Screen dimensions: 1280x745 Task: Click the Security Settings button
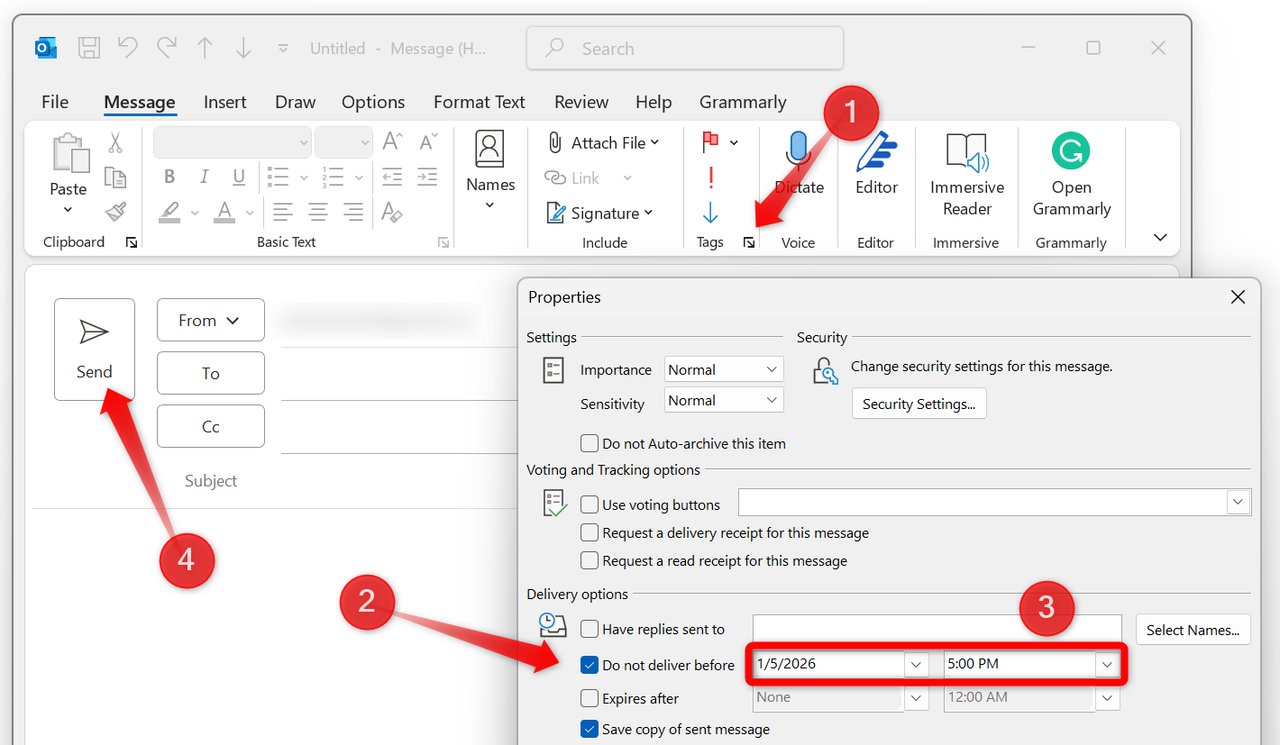point(918,403)
